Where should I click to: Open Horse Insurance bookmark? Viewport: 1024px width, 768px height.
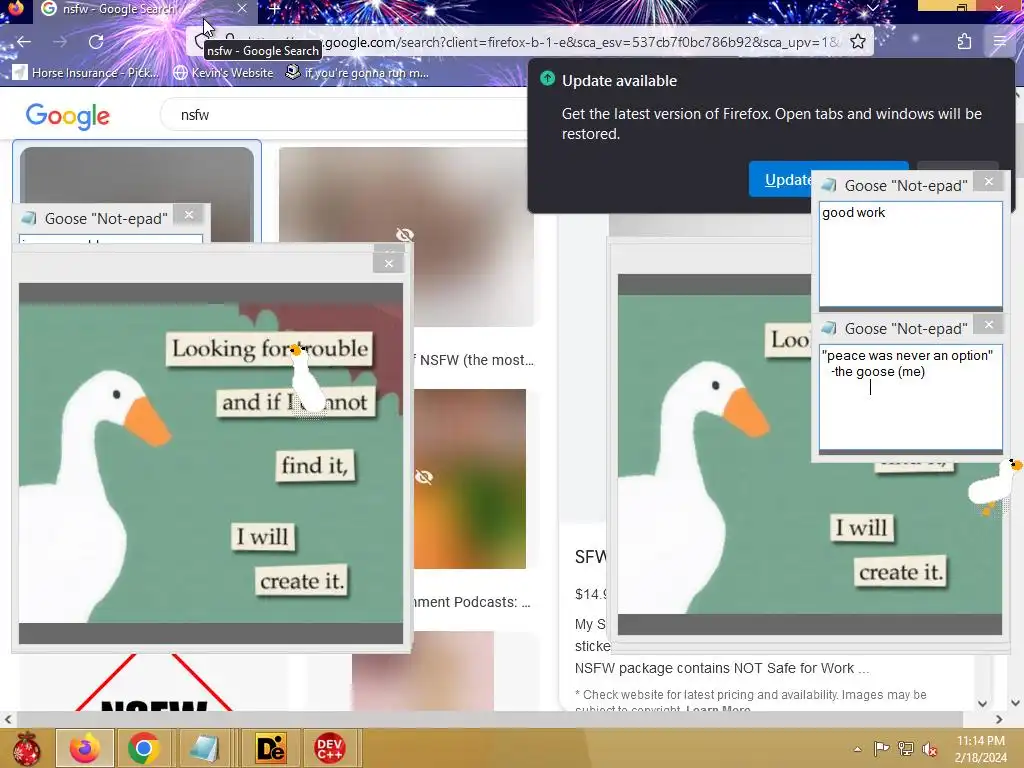pyautogui.click(x=86, y=72)
